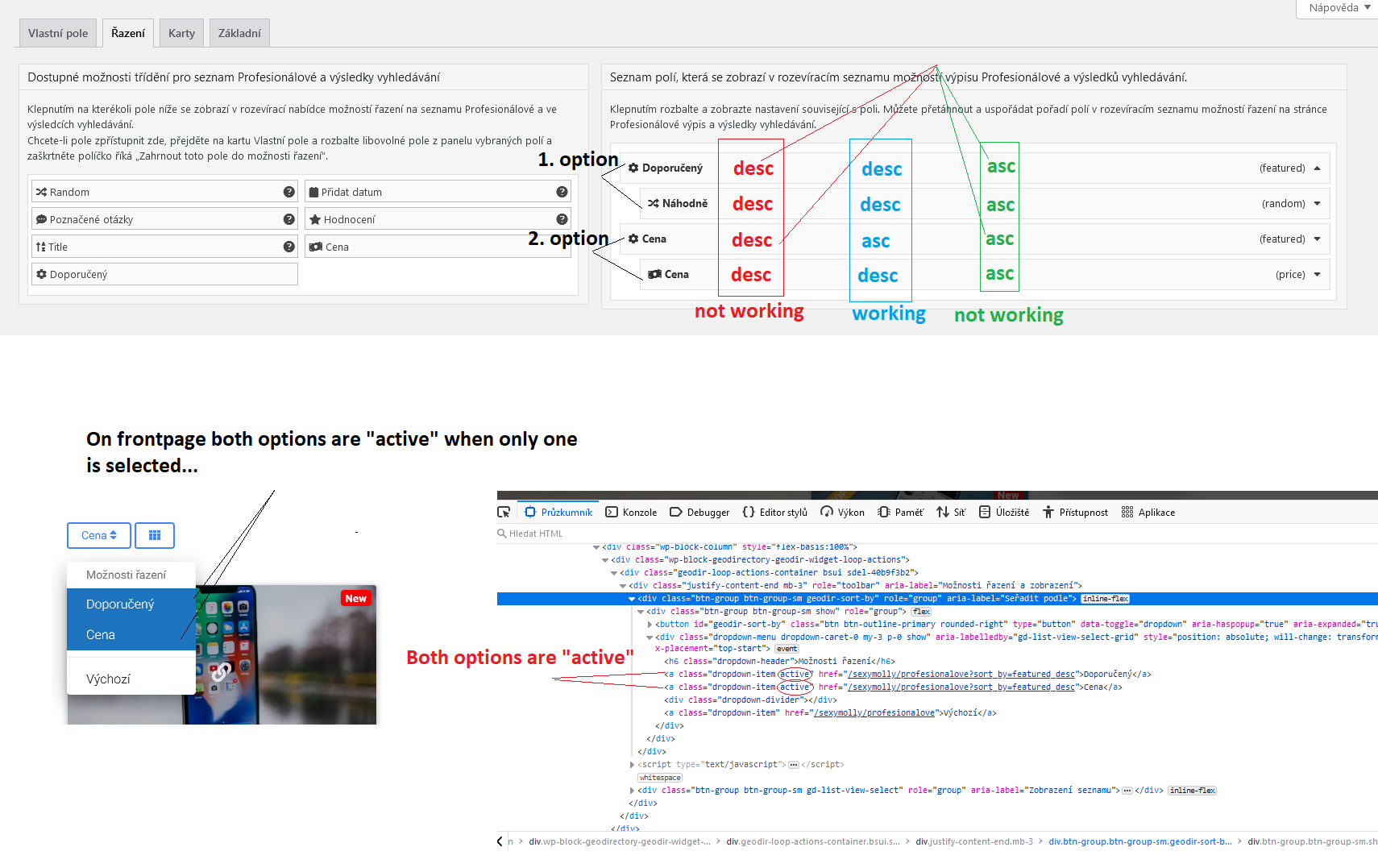
Task: Collapse the dropdown-menu div node twisty
Action: [x=650, y=637]
